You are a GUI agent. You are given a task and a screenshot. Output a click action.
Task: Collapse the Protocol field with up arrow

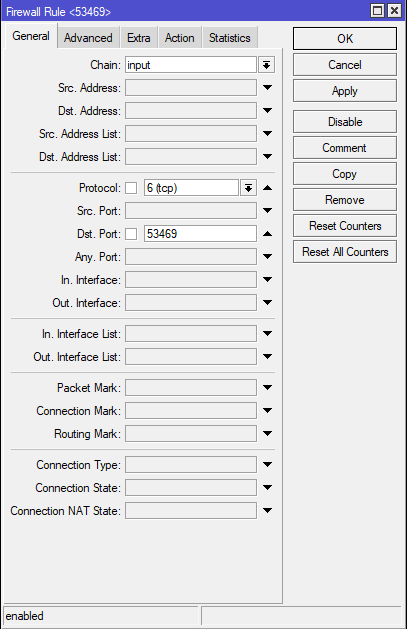(267, 188)
